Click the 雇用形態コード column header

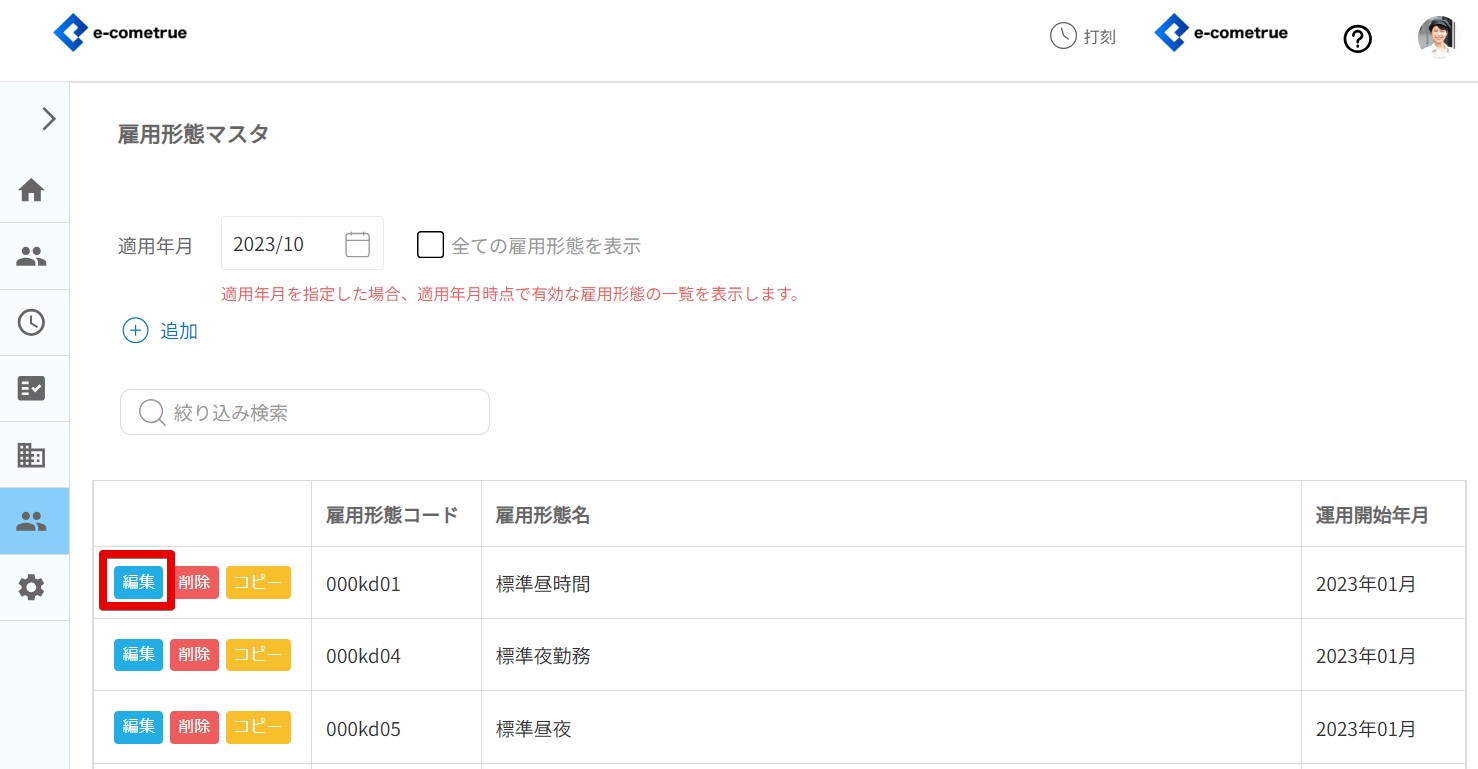[392, 515]
